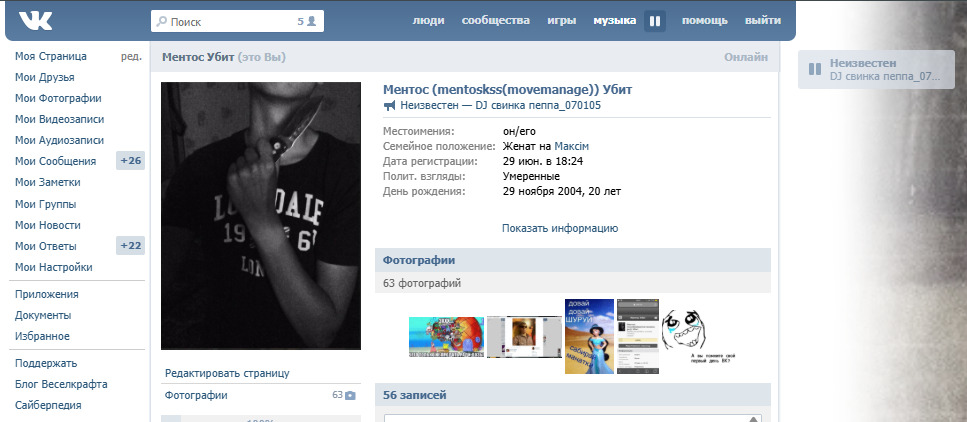This screenshot has width=967, height=422.
Task: Open the screenshot thumbnail with man's face
Action: point(524,337)
